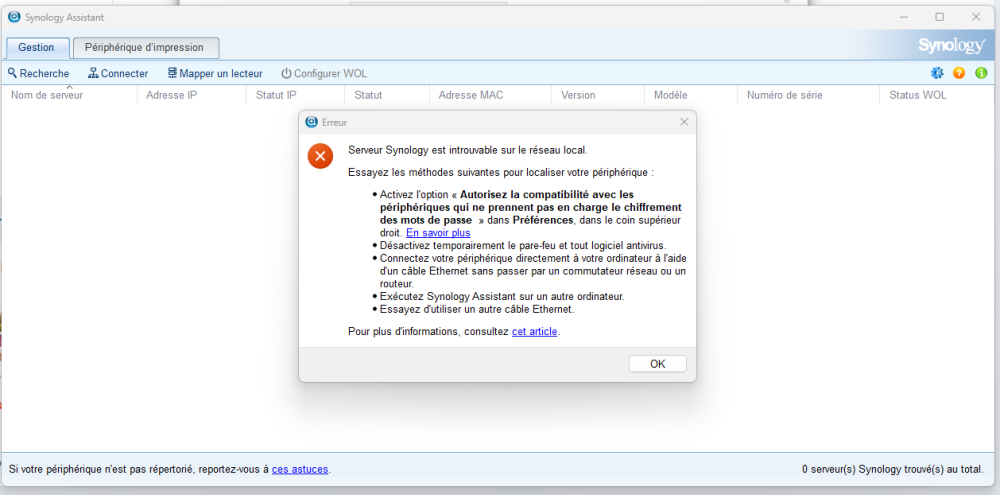
Task: Click the Erreur dialog title icon
Action: 312,122
